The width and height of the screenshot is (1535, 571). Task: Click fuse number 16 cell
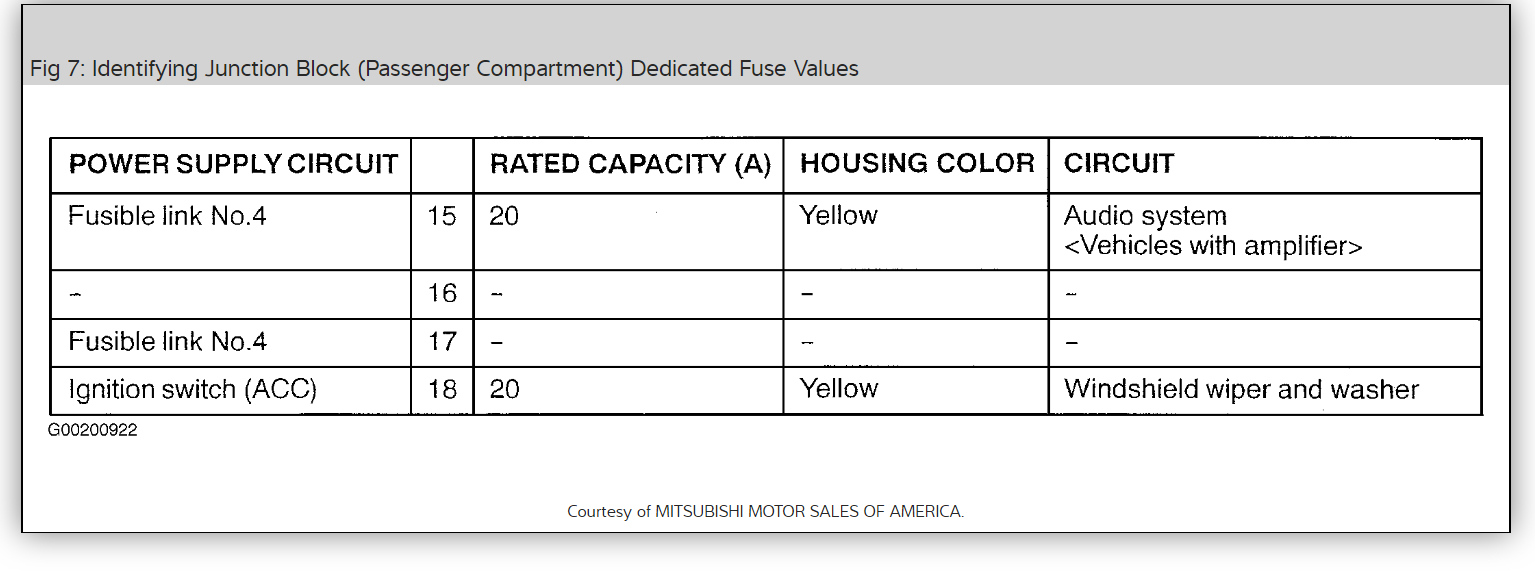[442, 294]
